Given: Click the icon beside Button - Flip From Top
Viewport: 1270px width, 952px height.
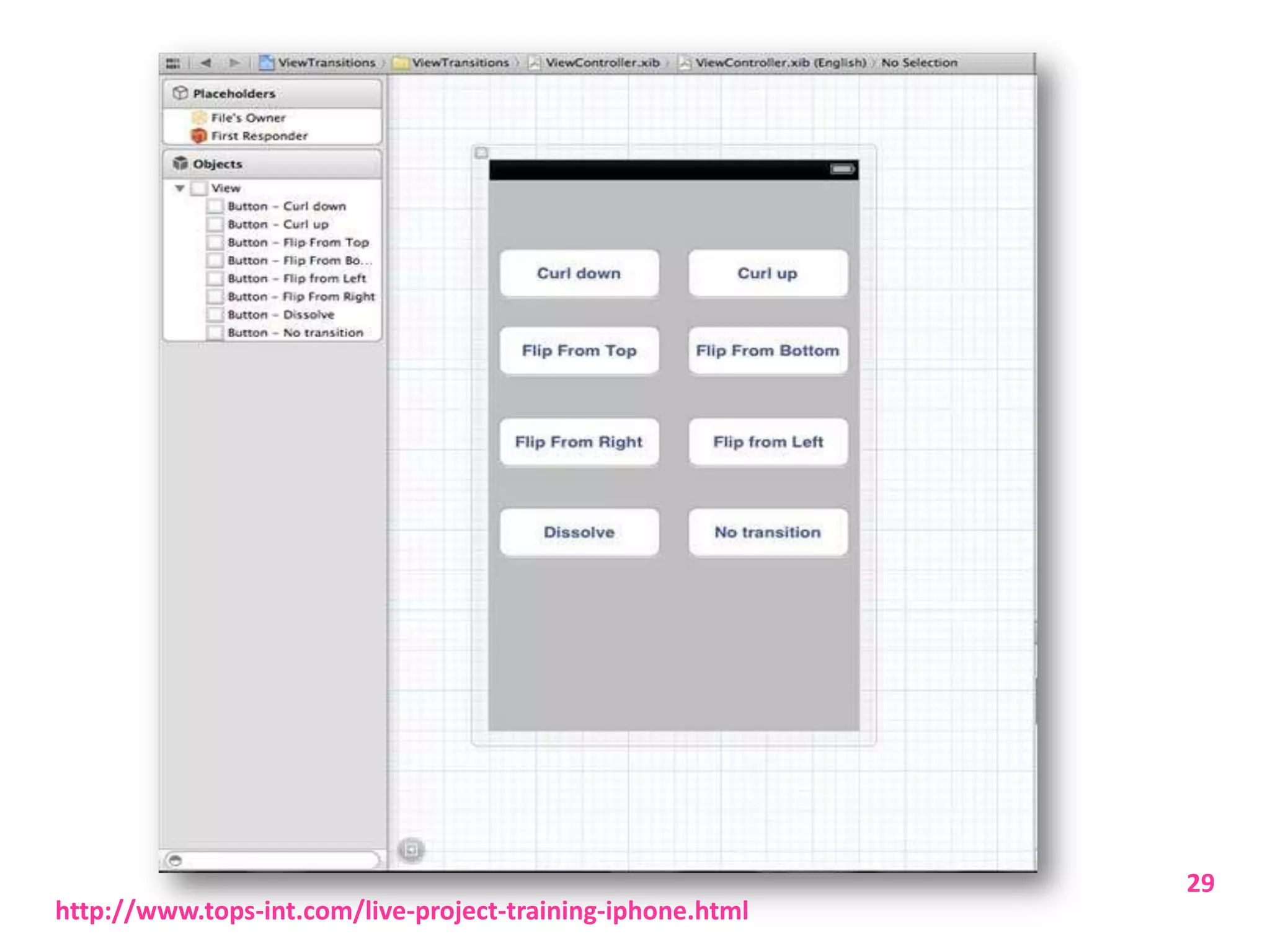Looking at the screenshot, I should [215, 242].
